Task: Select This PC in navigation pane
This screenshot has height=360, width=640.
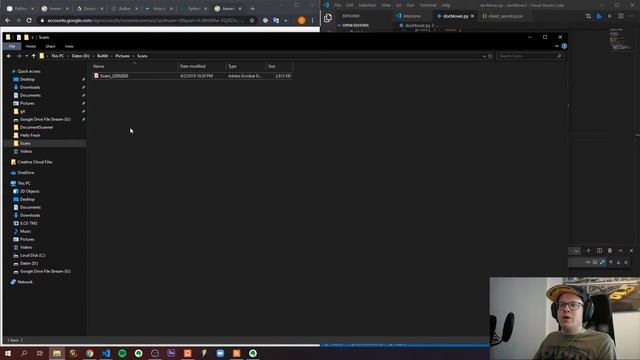Action: pos(24,183)
